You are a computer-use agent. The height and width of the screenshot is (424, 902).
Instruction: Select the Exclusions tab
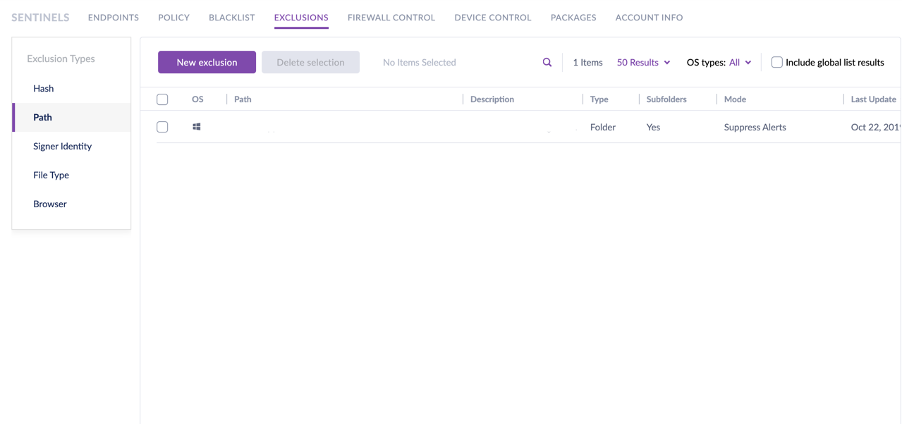pyautogui.click(x=301, y=17)
